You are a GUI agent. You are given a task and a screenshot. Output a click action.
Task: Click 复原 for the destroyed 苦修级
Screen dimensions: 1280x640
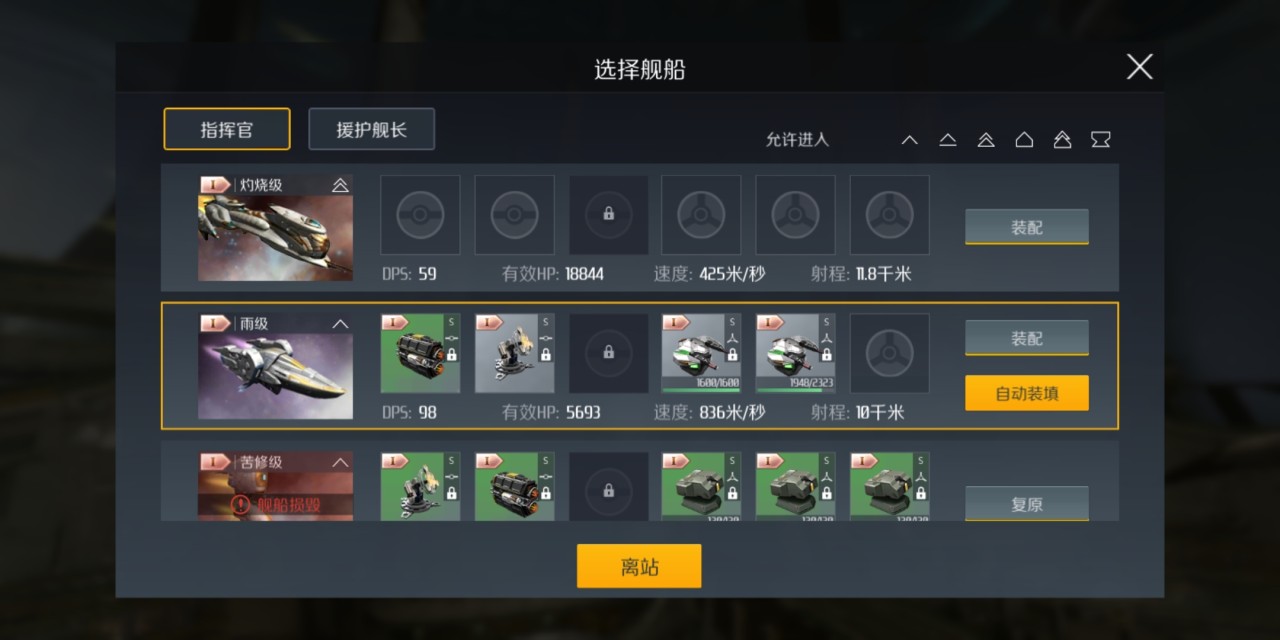[1027, 503]
